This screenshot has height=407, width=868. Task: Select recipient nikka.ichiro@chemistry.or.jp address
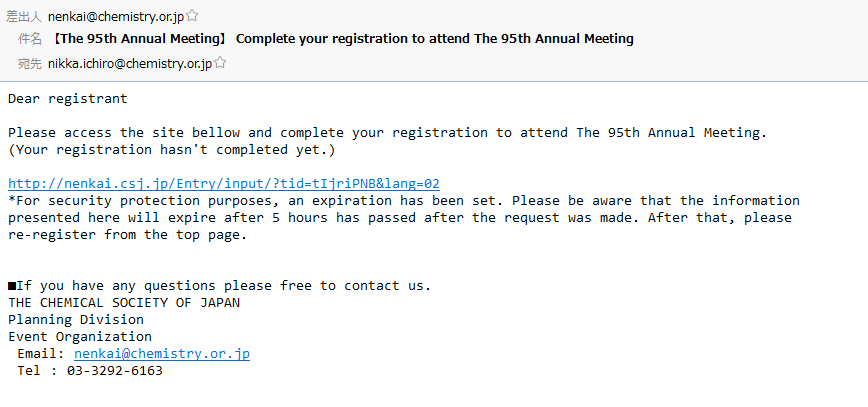(130, 64)
